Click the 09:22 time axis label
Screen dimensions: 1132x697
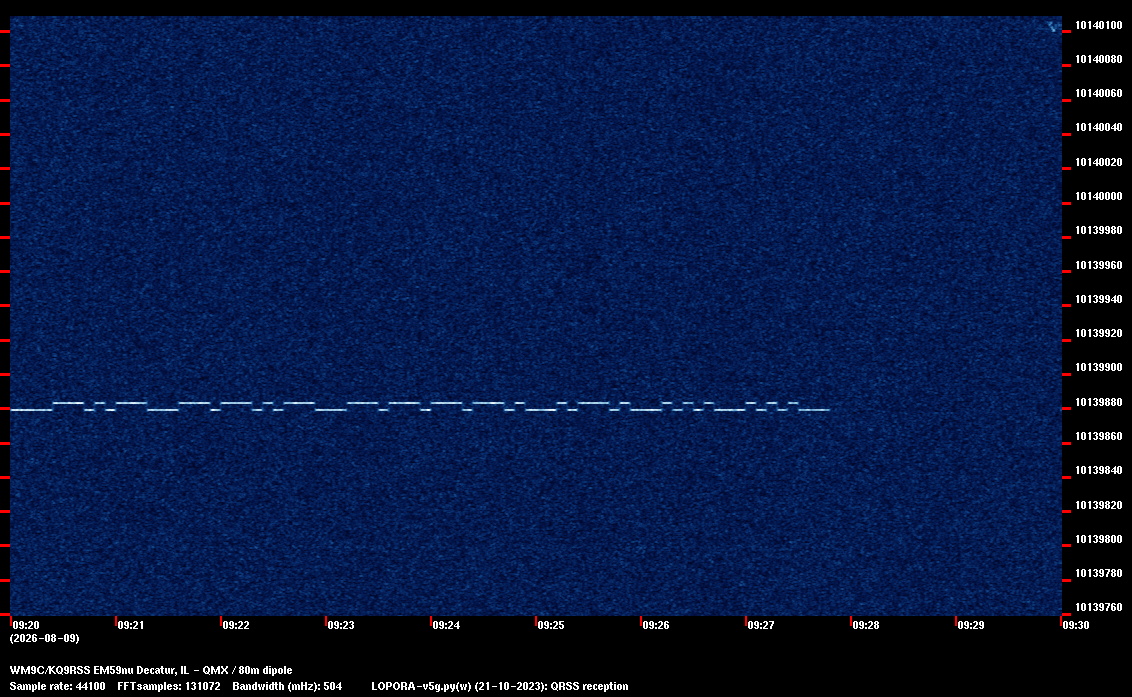(236, 625)
